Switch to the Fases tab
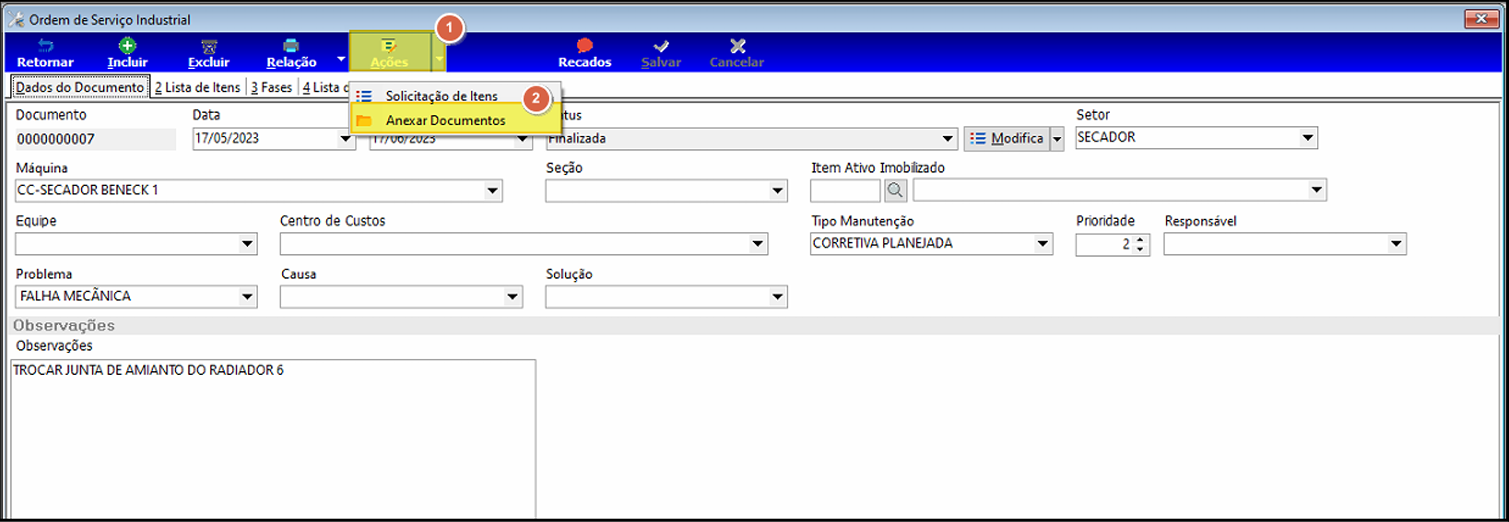 pos(272,88)
